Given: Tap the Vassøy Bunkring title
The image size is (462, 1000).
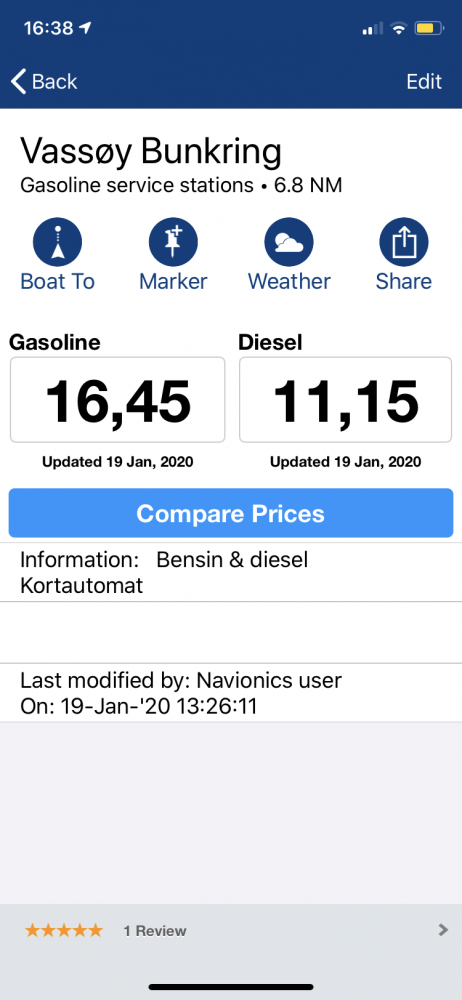Looking at the screenshot, I should pos(151,152).
